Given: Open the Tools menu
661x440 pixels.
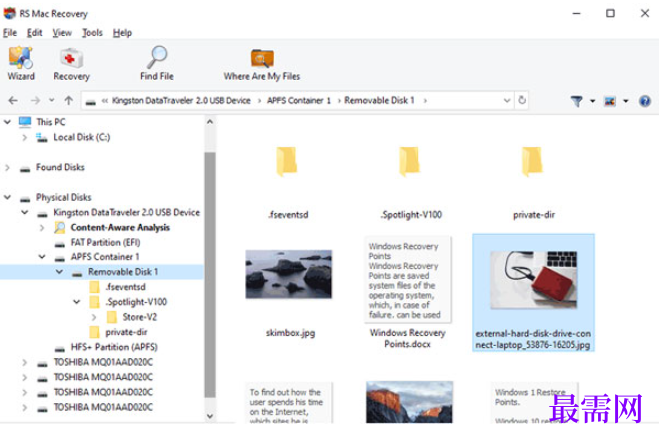Looking at the screenshot, I should coord(92,32).
